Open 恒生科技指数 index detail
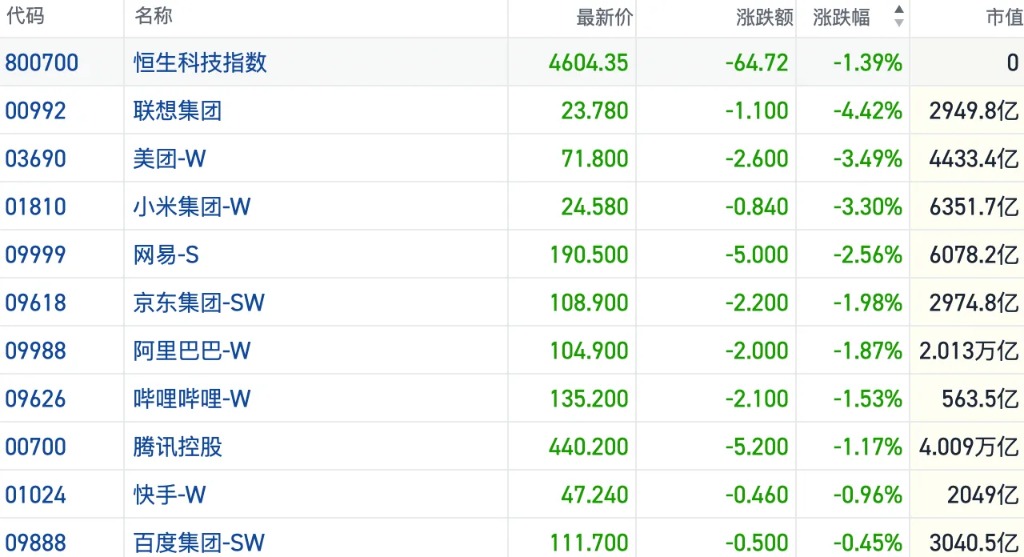Screen dimensions: 1024x557 pyautogui.click(x=200, y=63)
